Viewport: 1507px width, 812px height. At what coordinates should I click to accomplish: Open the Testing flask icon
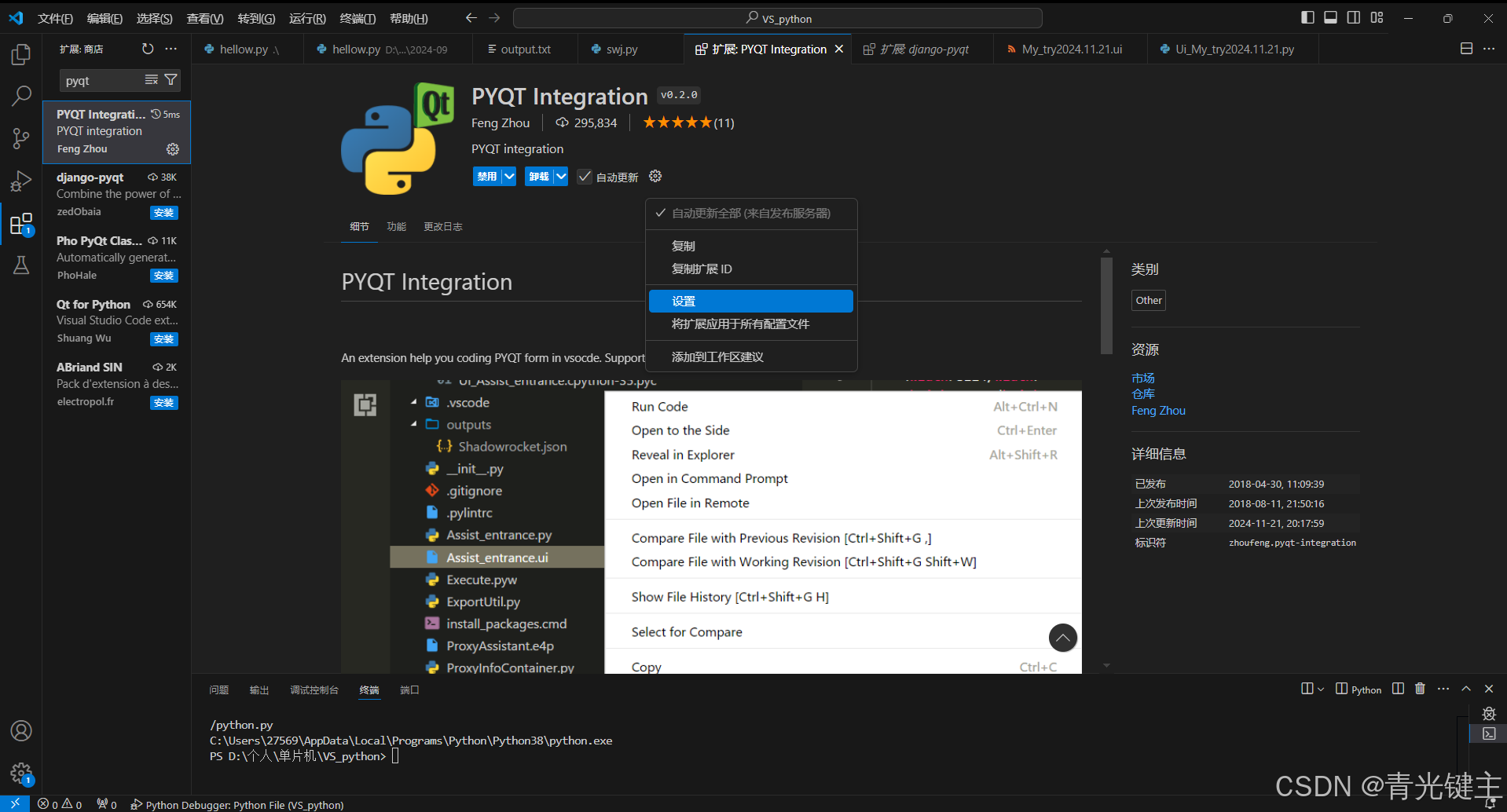pyautogui.click(x=20, y=265)
